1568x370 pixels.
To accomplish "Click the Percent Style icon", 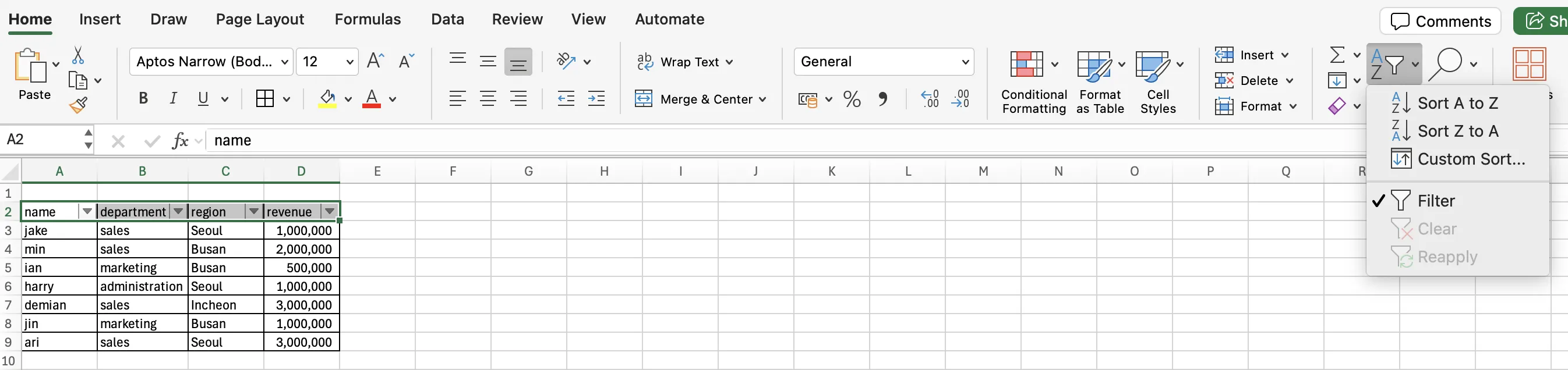I will click(x=852, y=99).
